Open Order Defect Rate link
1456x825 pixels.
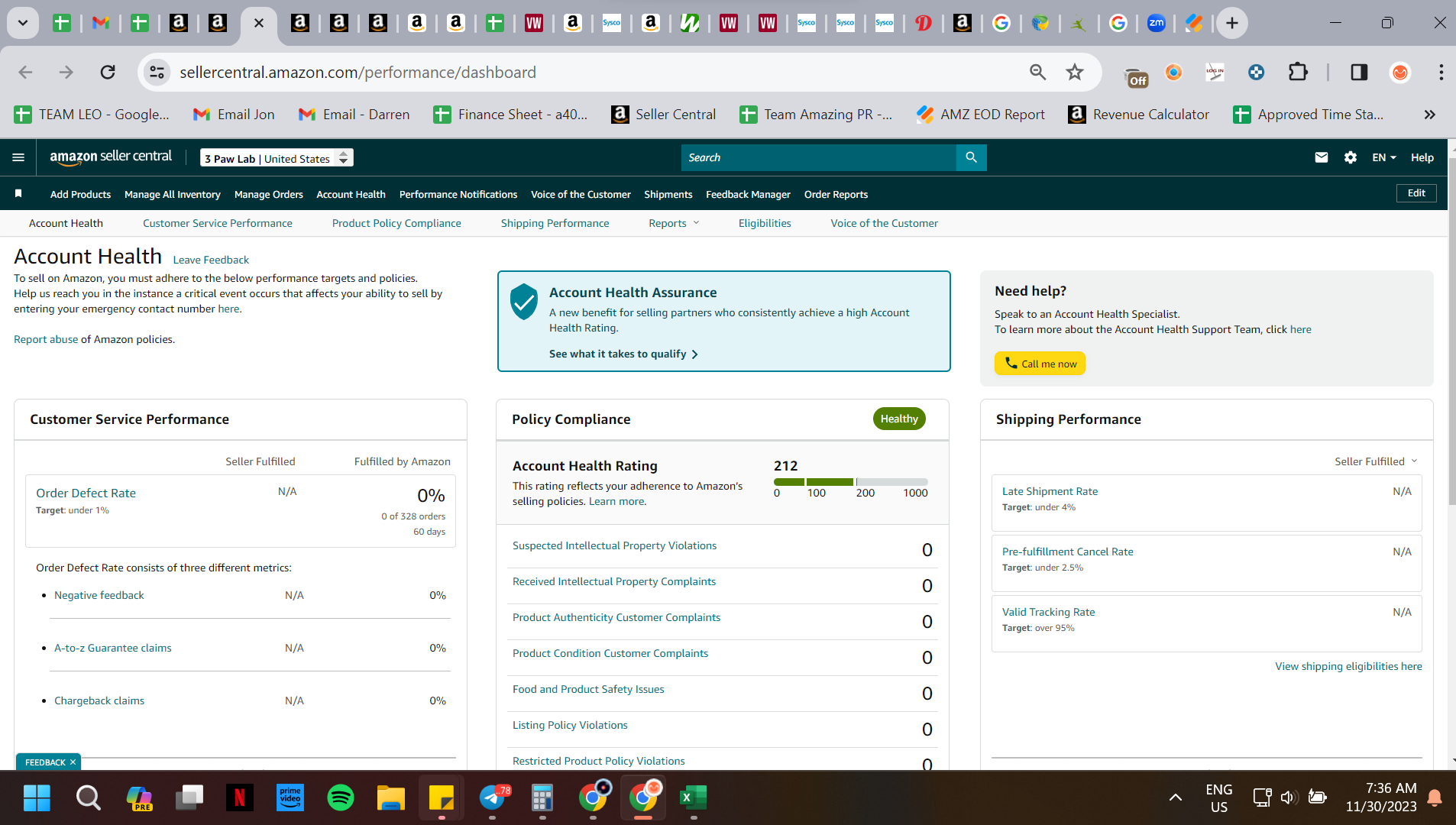point(86,493)
